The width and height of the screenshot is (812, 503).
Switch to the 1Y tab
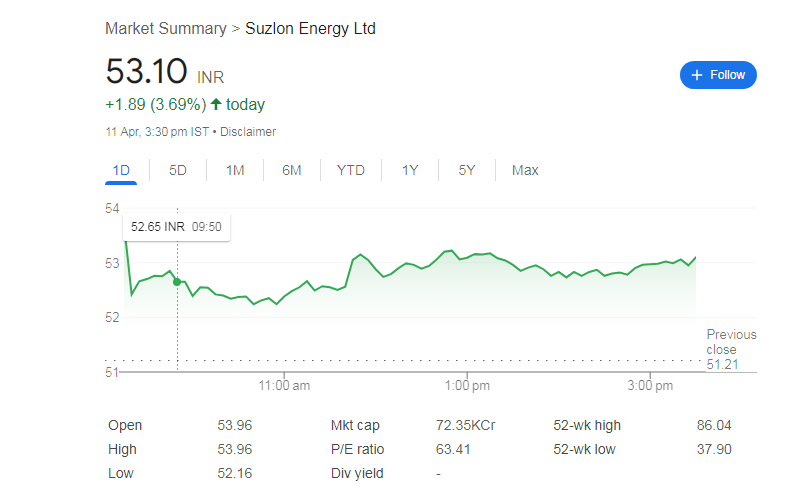410,170
